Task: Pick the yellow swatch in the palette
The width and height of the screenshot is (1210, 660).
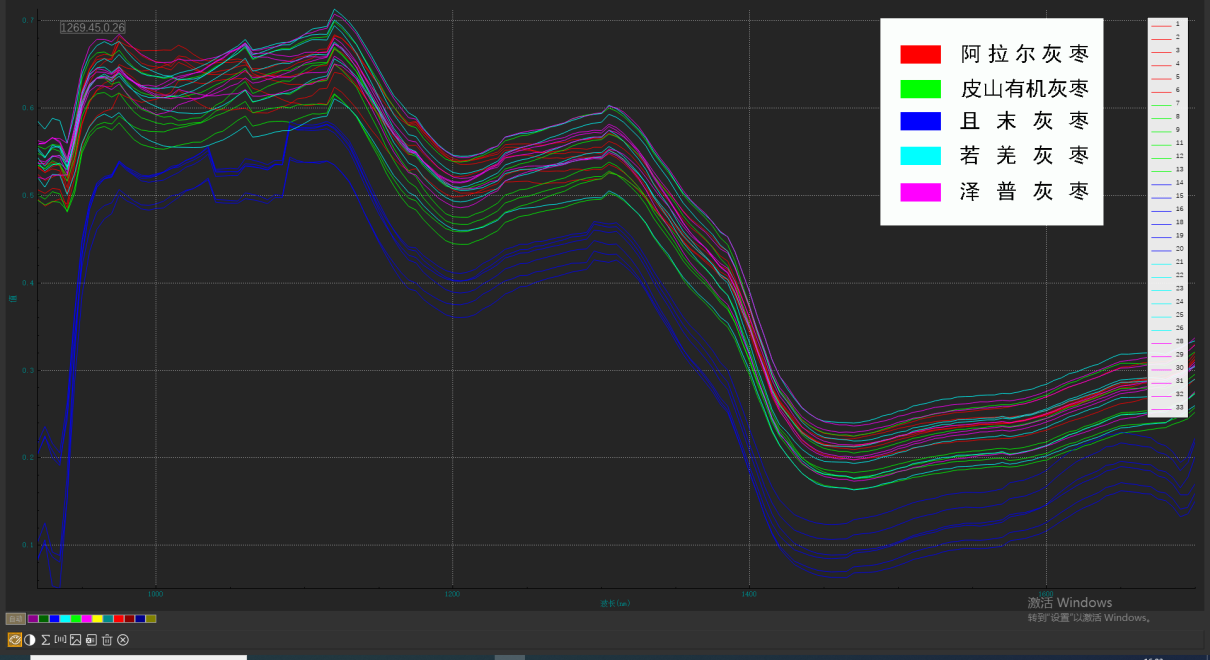Action: tap(97, 619)
